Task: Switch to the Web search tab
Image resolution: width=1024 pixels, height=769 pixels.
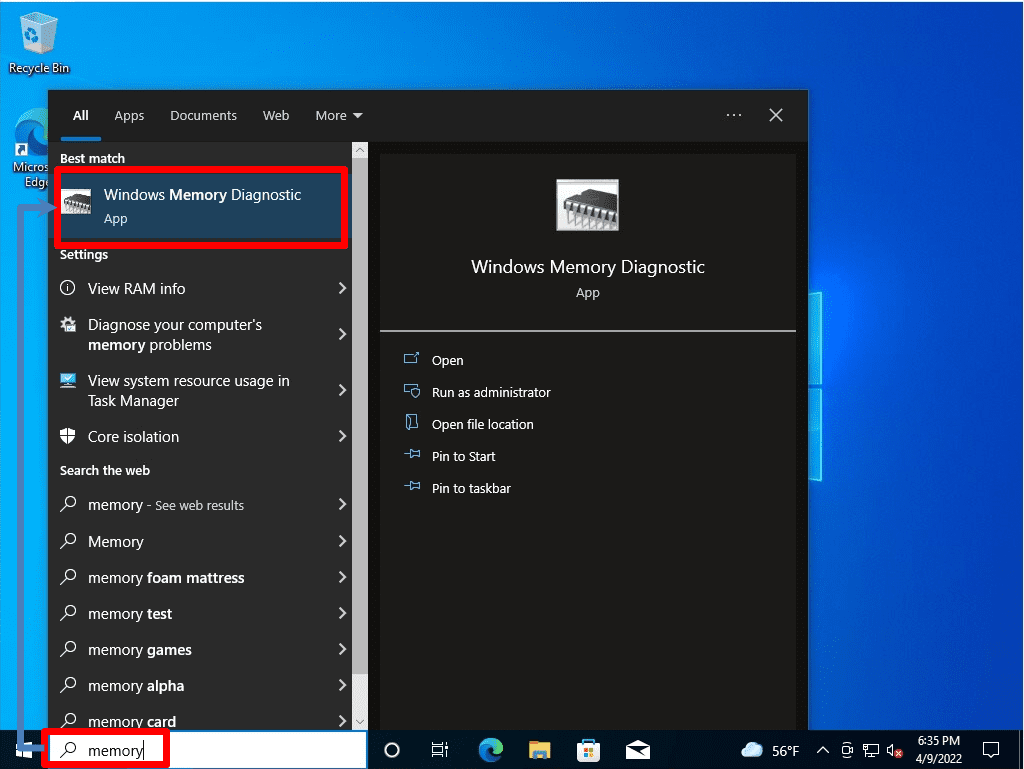Action: point(276,116)
